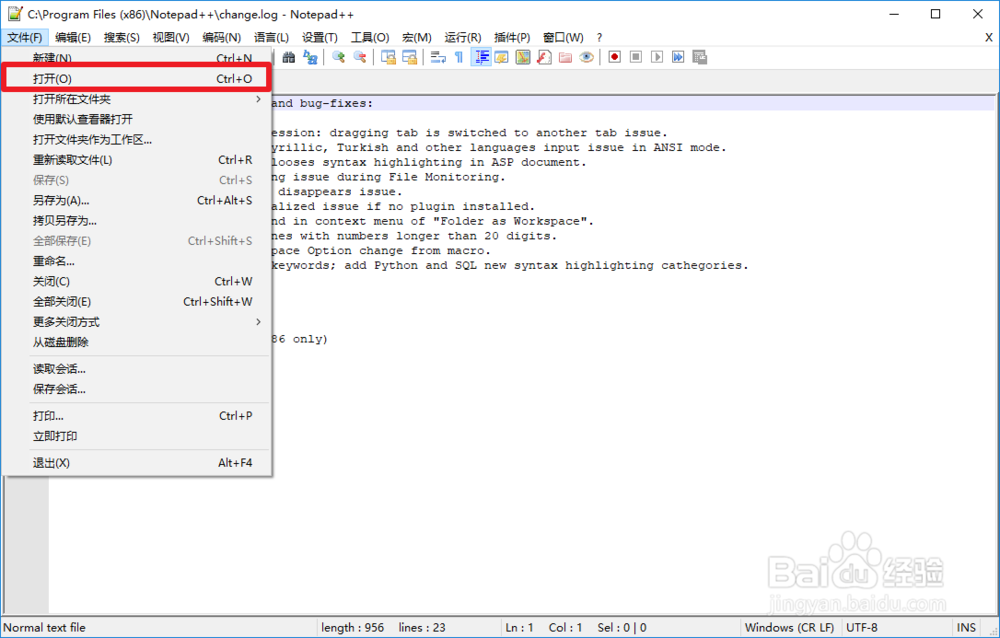Close the document with menu bar X
The height and width of the screenshot is (638, 1000).
pyautogui.click(x=989, y=38)
